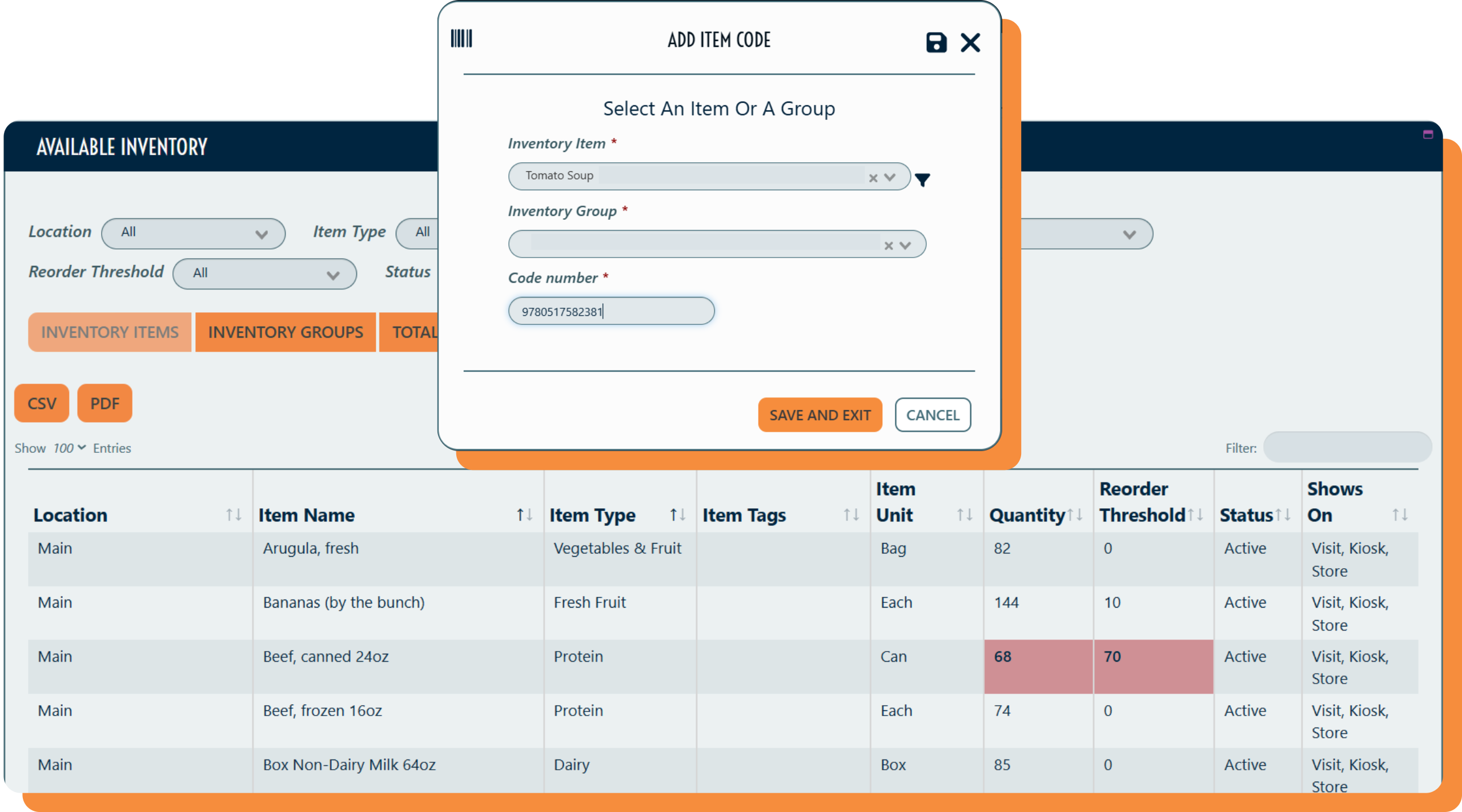Click the barcode icon in dialog header
The height and width of the screenshot is (812, 1462).
pyautogui.click(x=461, y=39)
